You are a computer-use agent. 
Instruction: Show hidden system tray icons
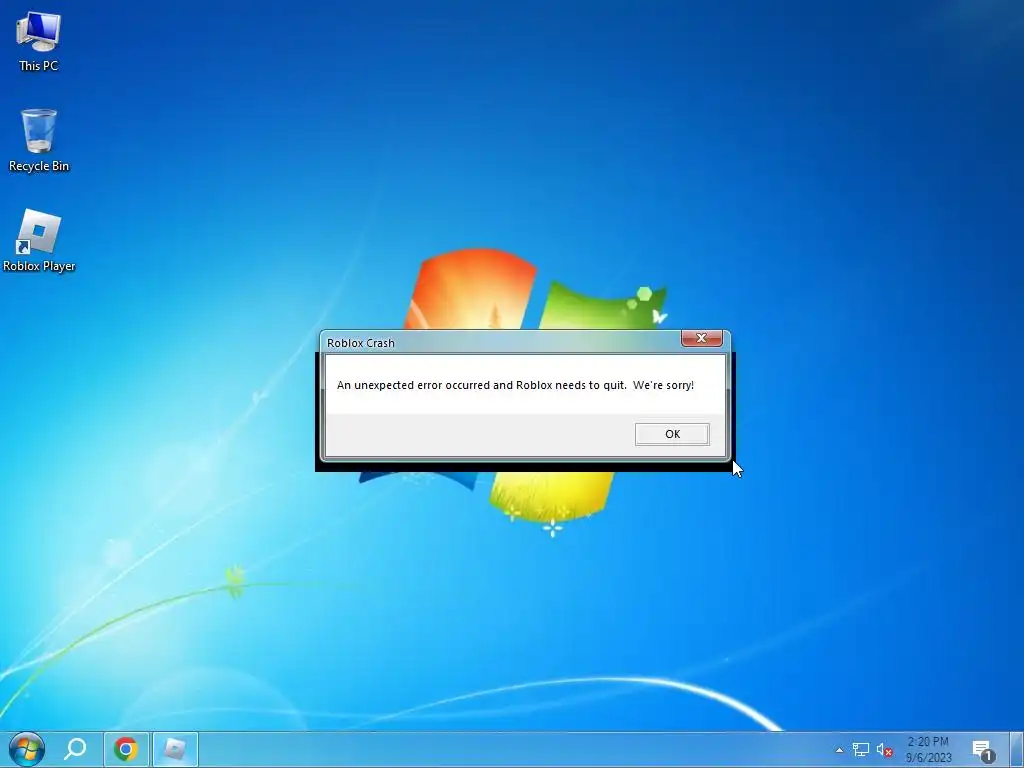tap(839, 750)
